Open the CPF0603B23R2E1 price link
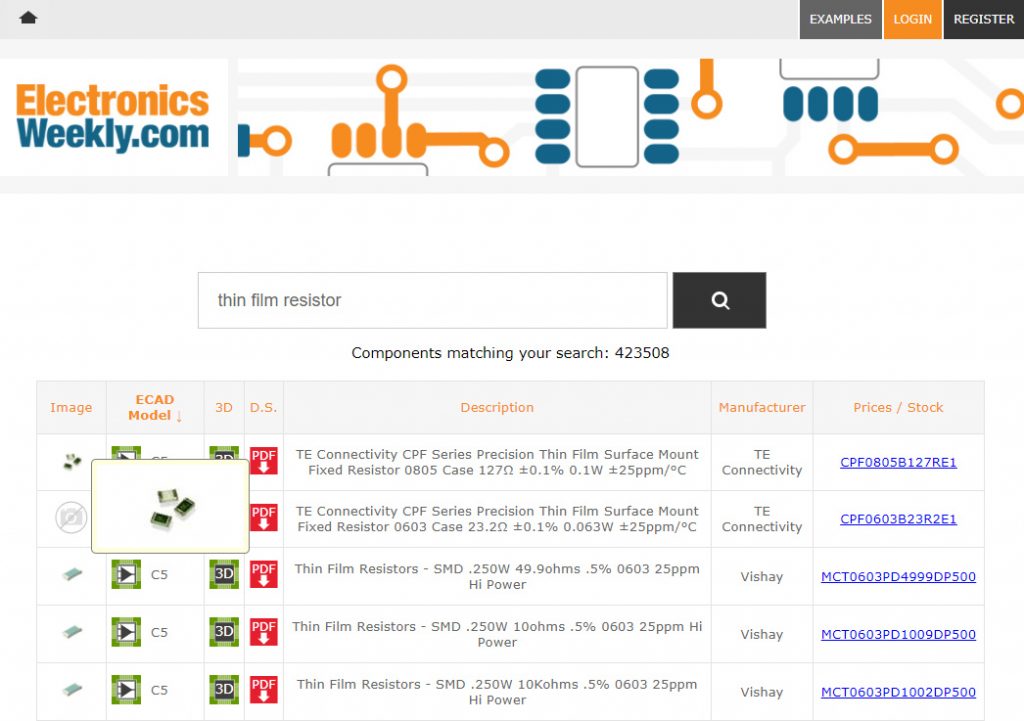 pos(898,519)
